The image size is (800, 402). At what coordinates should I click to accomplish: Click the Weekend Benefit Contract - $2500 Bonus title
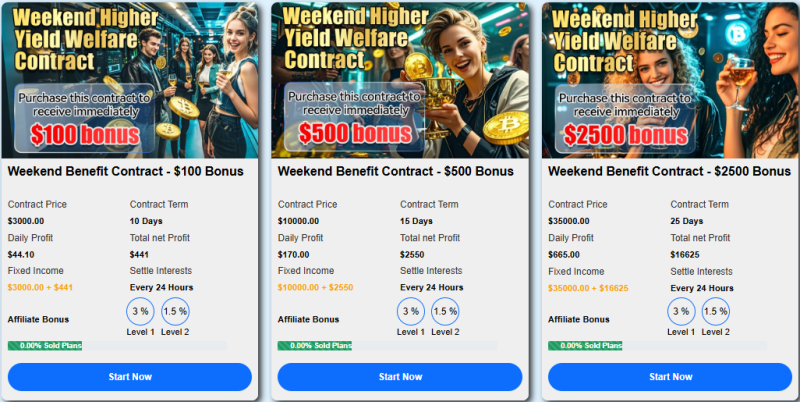point(669,171)
